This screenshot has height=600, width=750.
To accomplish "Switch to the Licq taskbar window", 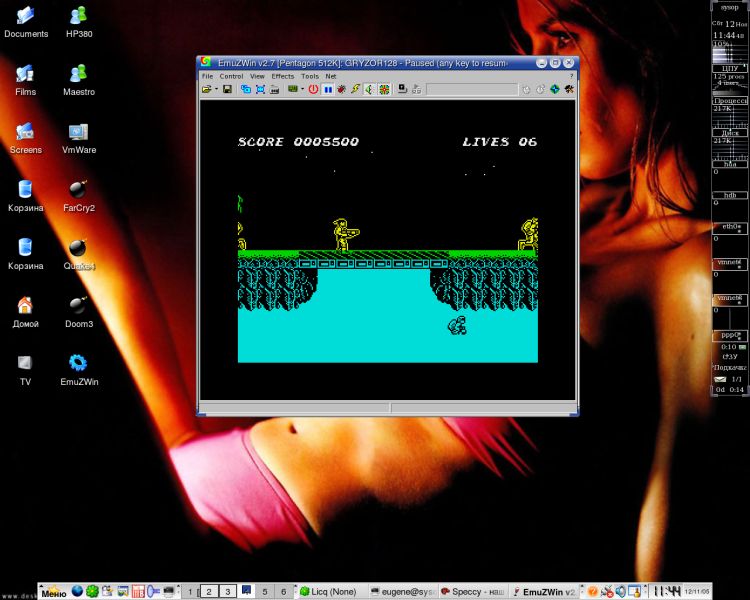I will (330, 591).
